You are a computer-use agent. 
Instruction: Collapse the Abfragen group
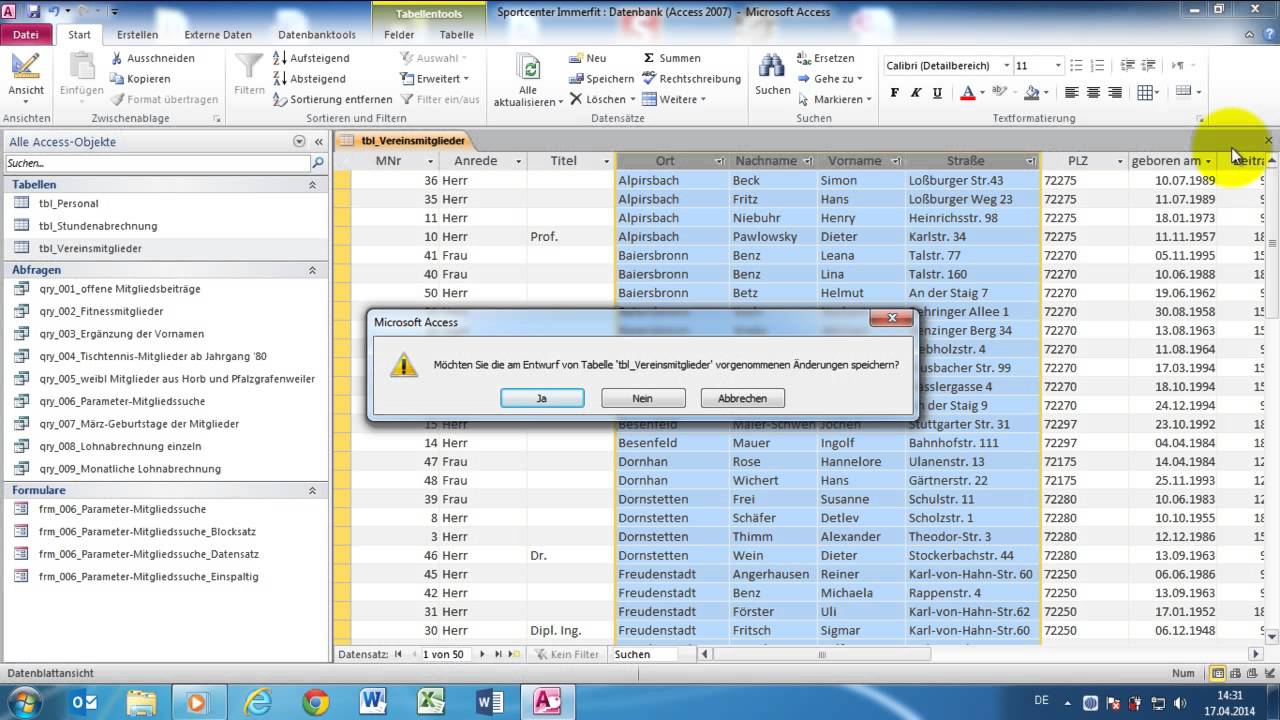click(x=312, y=270)
